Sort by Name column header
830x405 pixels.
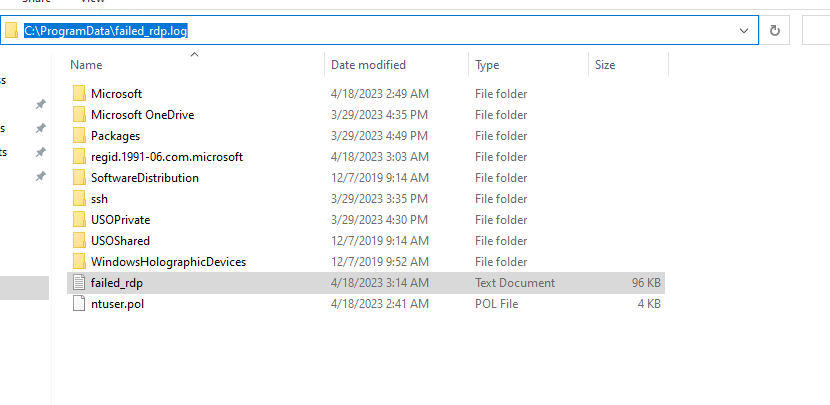pos(86,65)
